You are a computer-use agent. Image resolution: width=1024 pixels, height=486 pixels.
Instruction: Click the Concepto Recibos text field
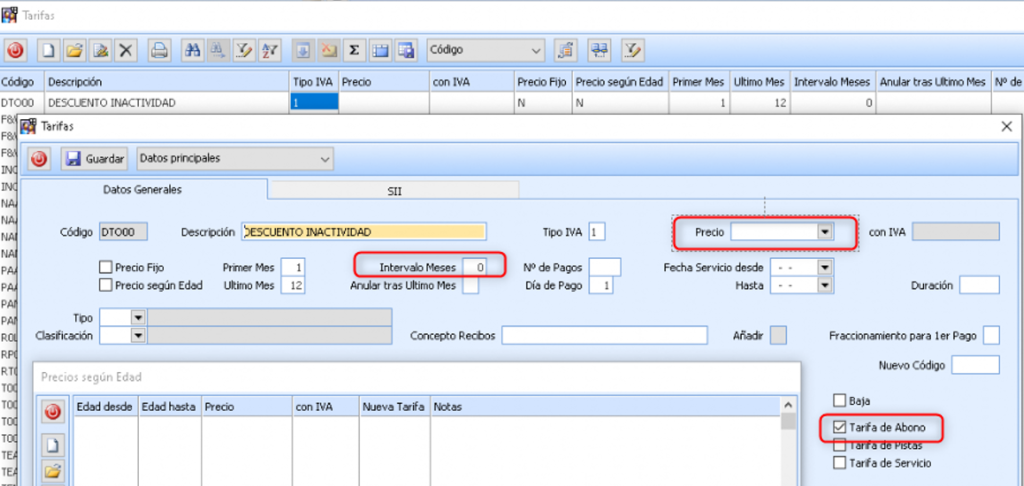[604, 335]
